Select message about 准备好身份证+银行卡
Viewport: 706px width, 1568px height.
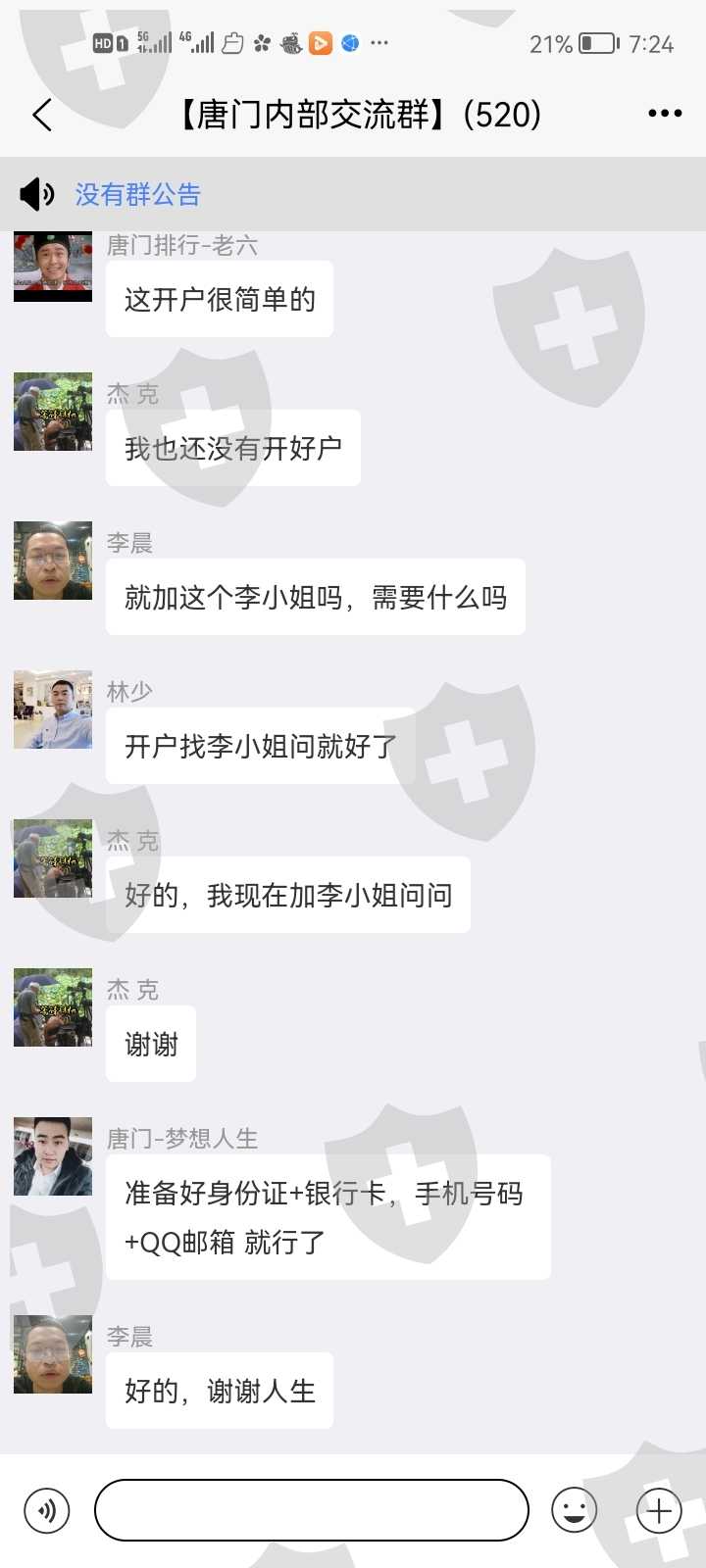(328, 1217)
